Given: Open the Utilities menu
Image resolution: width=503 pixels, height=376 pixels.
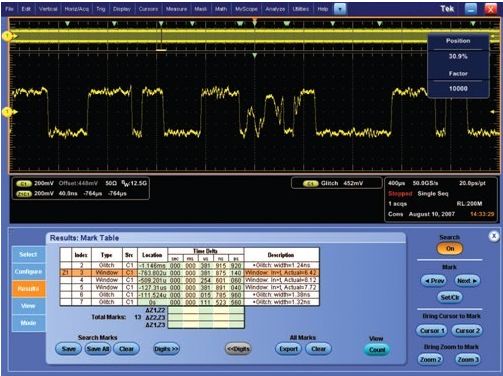Looking at the screenshot, I should coord(301,9).
